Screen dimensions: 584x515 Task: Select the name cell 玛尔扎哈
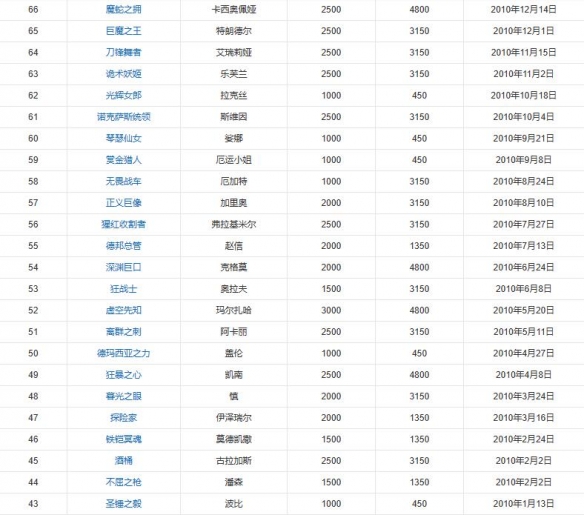(234, 310)
